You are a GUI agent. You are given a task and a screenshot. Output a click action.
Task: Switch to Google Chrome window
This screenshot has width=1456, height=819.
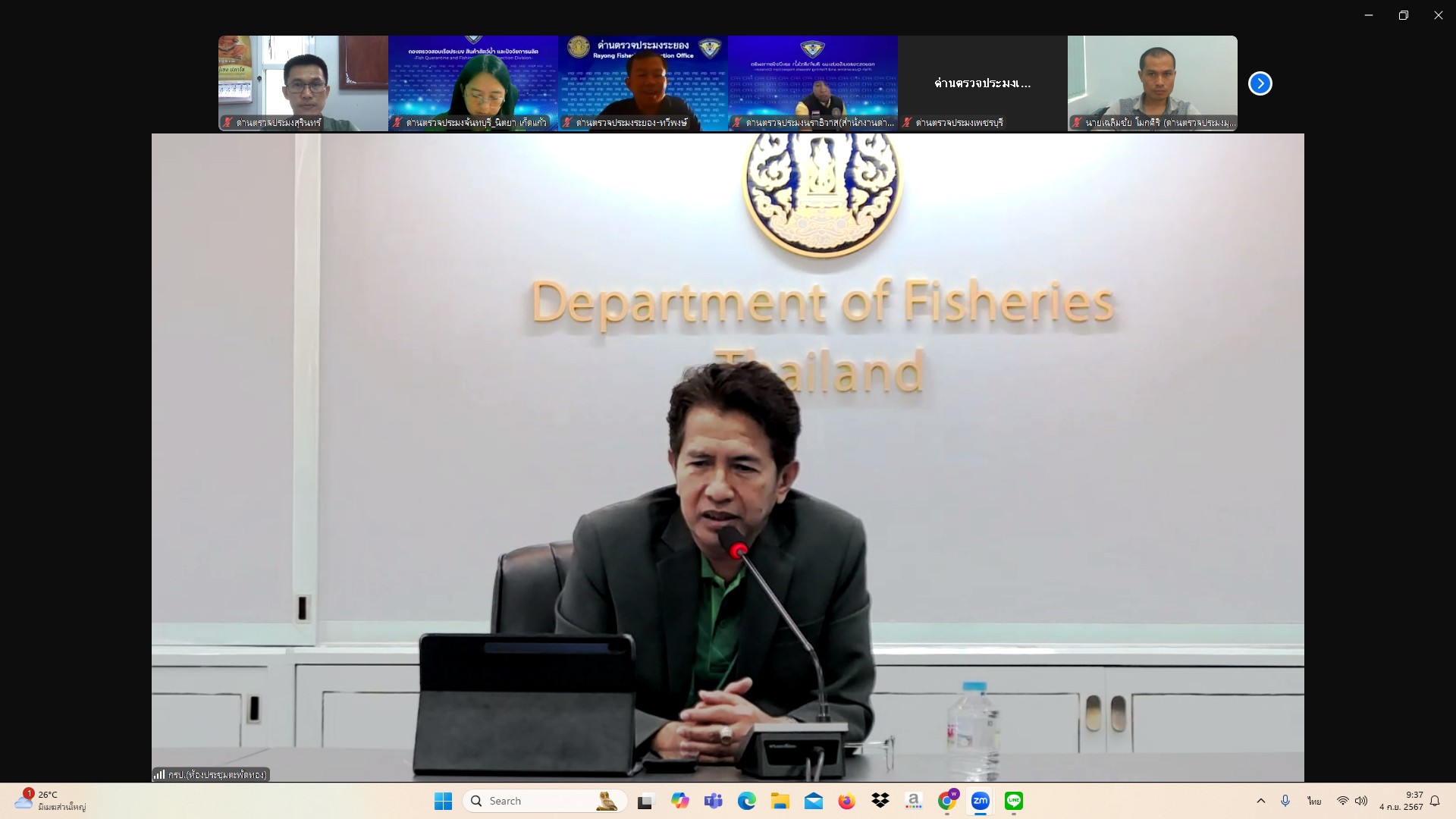tap(947, 801)
